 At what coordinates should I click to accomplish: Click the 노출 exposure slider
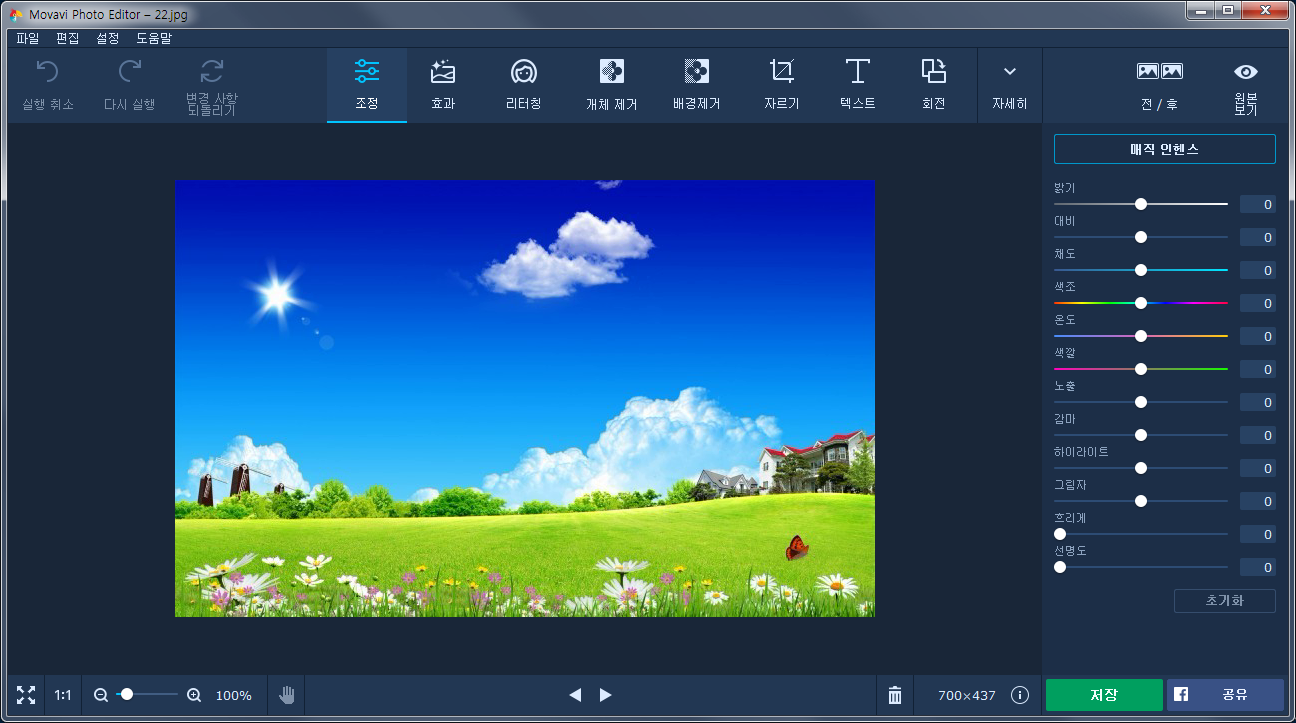click(1141, 402)
